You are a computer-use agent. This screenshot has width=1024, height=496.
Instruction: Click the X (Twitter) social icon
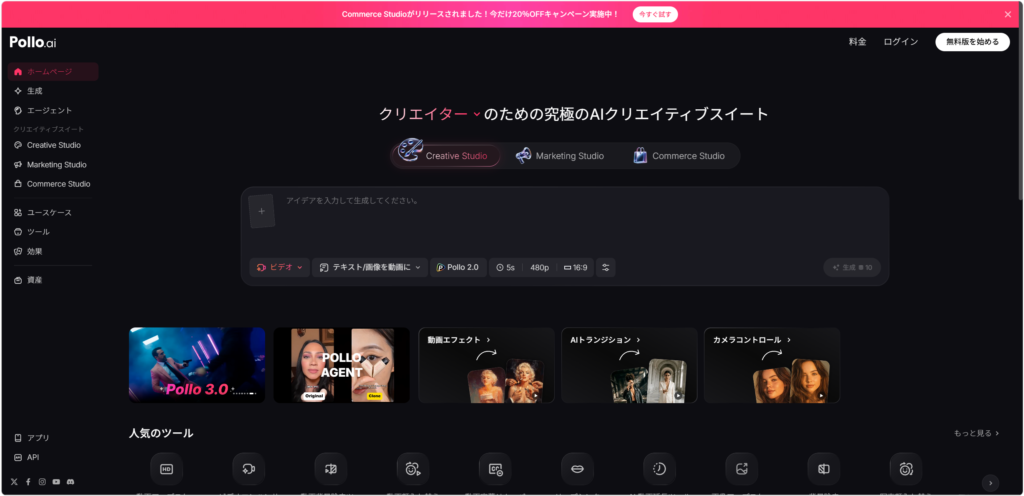pos(14,482)
